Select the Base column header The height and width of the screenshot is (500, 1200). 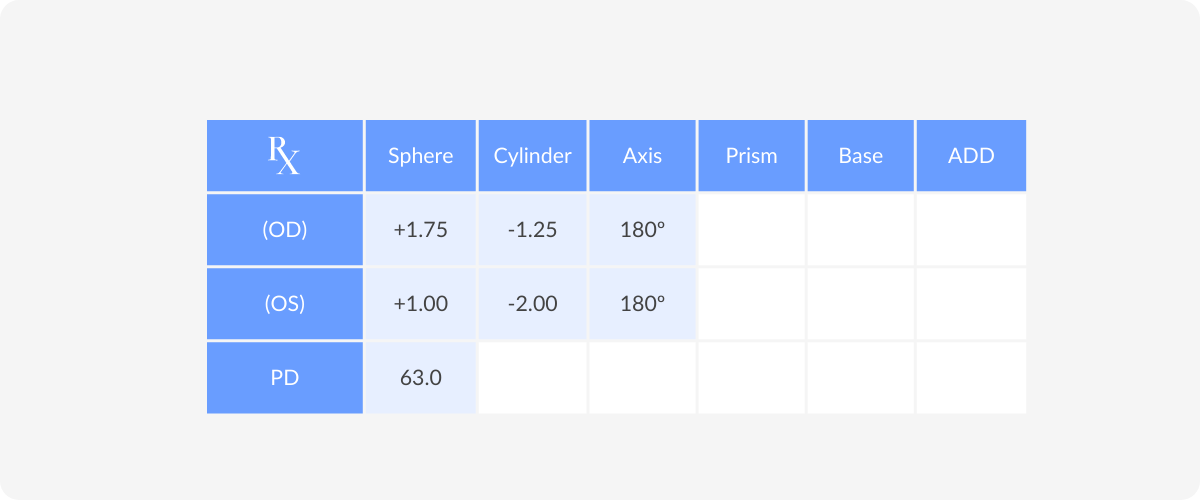[x=861, y=156]
